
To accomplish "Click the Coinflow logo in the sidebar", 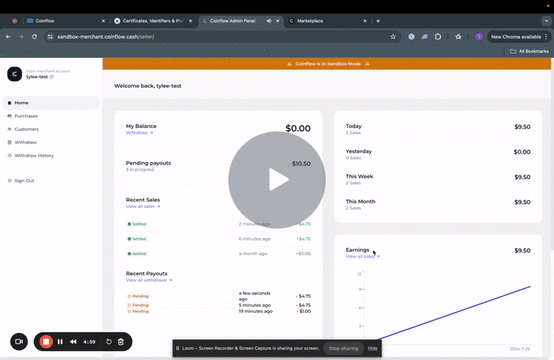I will click(14, 74).
